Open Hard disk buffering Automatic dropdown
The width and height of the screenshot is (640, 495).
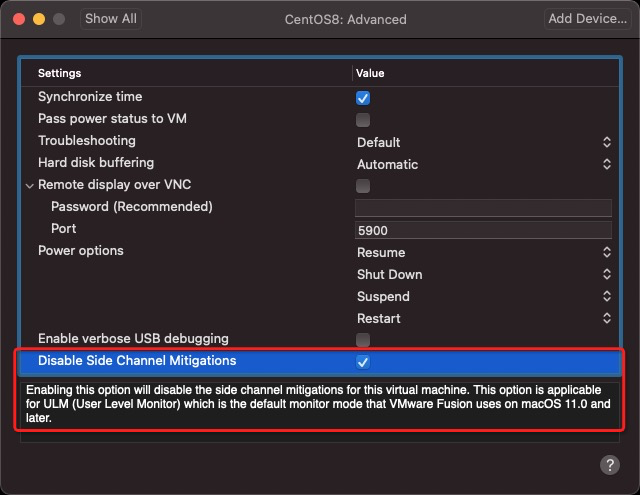coord(483,164)
